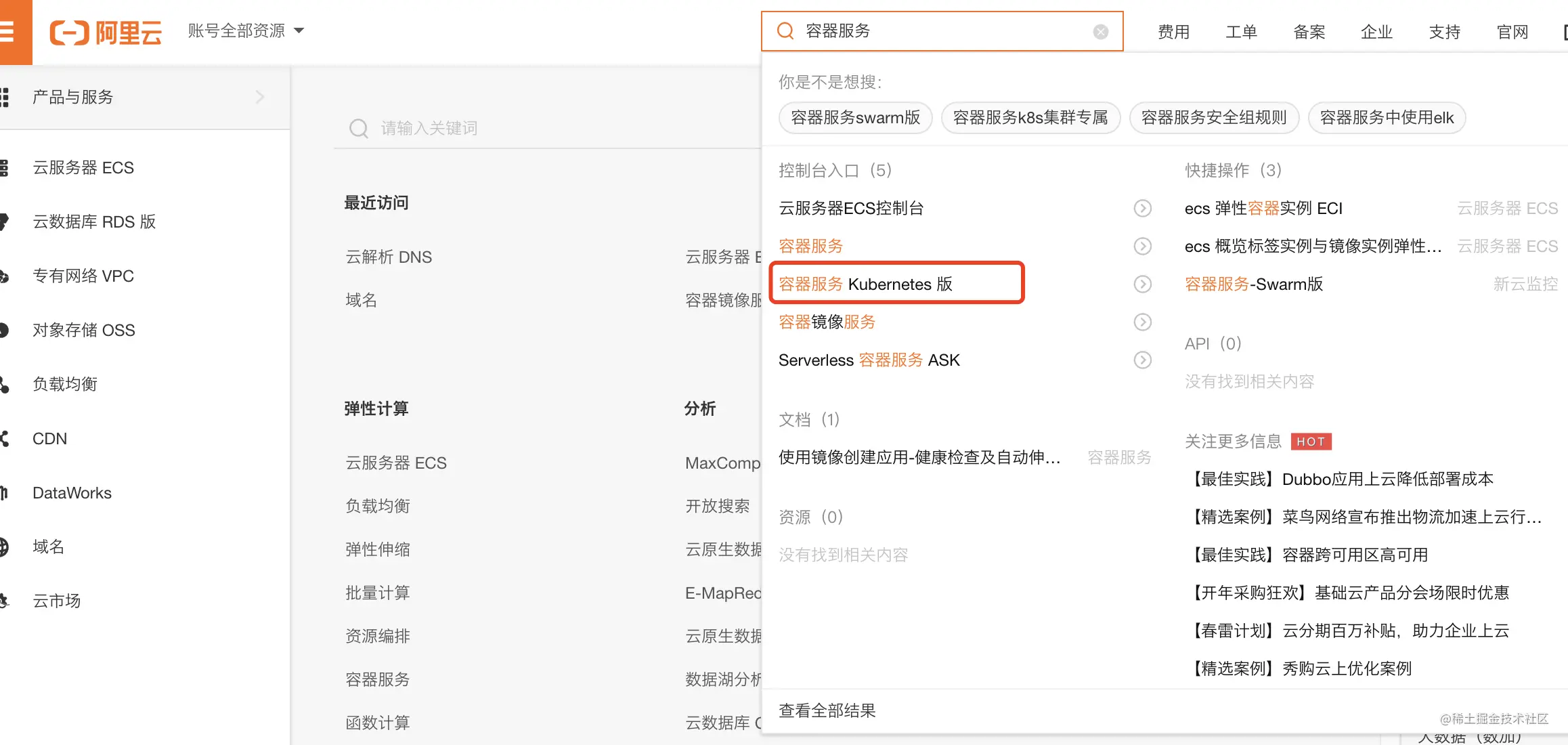The height and width of the screenshot is (745, 1568).
Task: Expand the 产品与服务 chevron
Action: [260, 97]
